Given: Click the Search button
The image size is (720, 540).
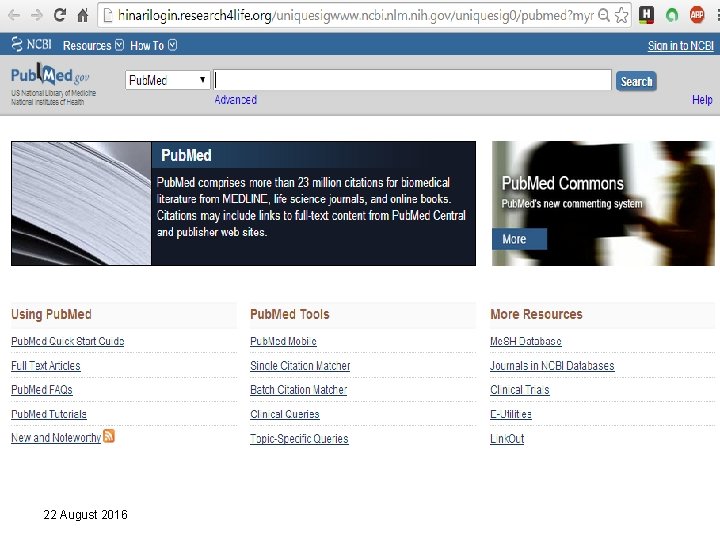Looking at the screenshot, I should [636, 81].
